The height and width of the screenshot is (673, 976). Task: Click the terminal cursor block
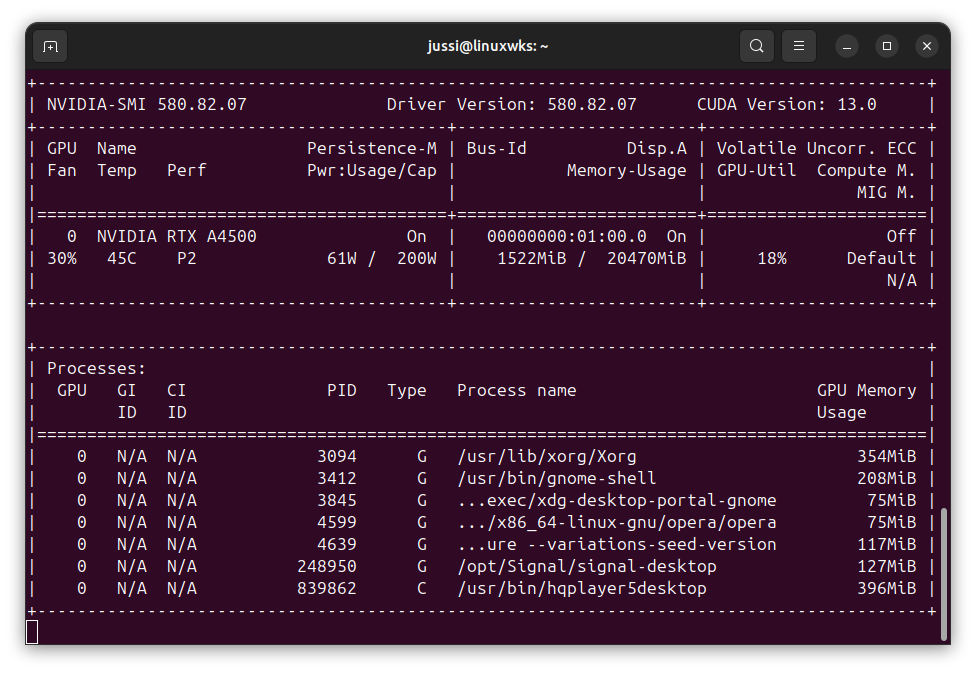32,632
